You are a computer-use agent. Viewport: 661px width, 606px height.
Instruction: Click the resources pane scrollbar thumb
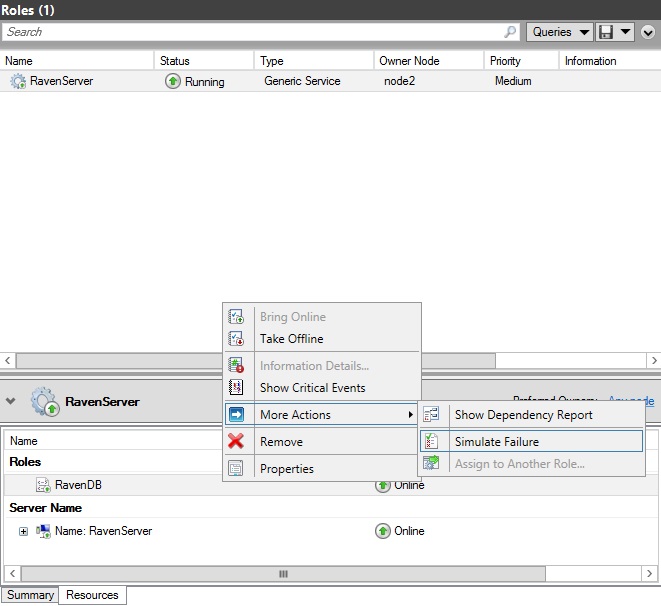283,574
